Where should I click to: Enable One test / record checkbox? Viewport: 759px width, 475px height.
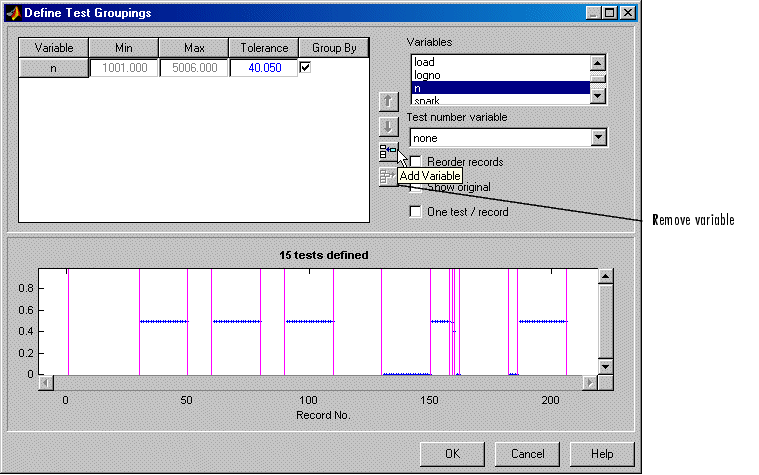(415, 212)
